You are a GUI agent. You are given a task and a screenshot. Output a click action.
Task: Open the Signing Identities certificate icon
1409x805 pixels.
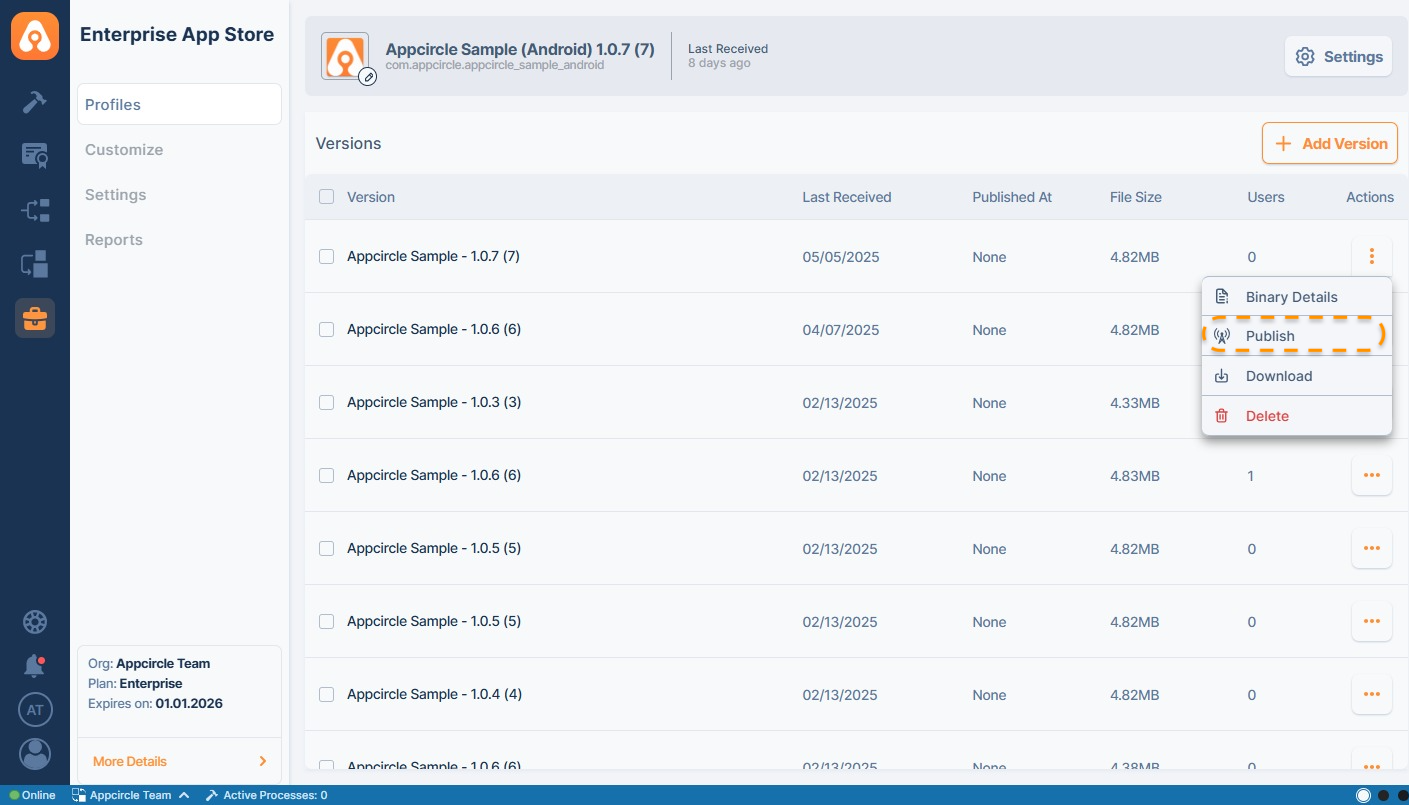click(35, 155)
